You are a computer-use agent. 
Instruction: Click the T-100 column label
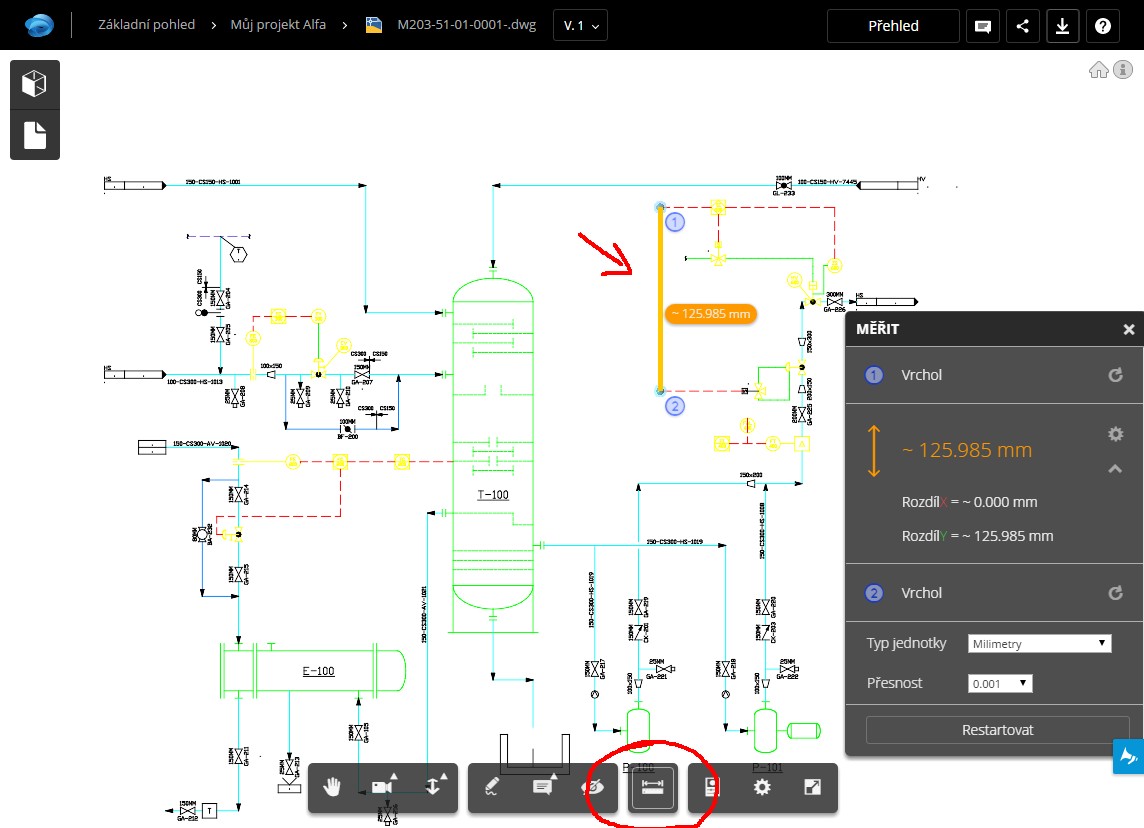[492, 495]
